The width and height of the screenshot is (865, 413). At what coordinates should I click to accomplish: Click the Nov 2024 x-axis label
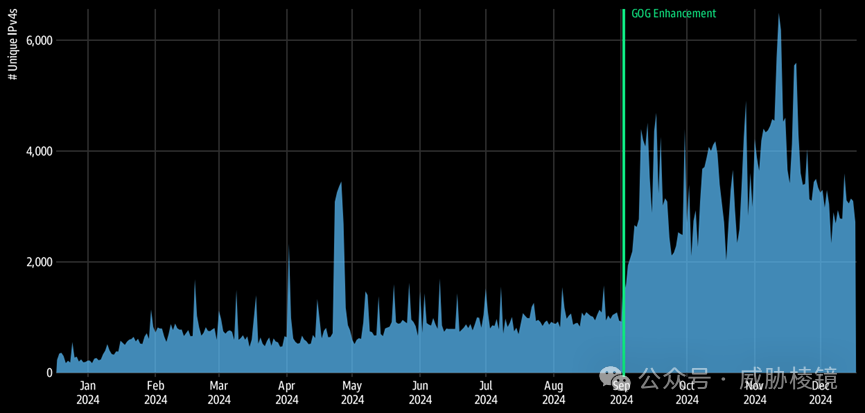[x=754, y=392]
